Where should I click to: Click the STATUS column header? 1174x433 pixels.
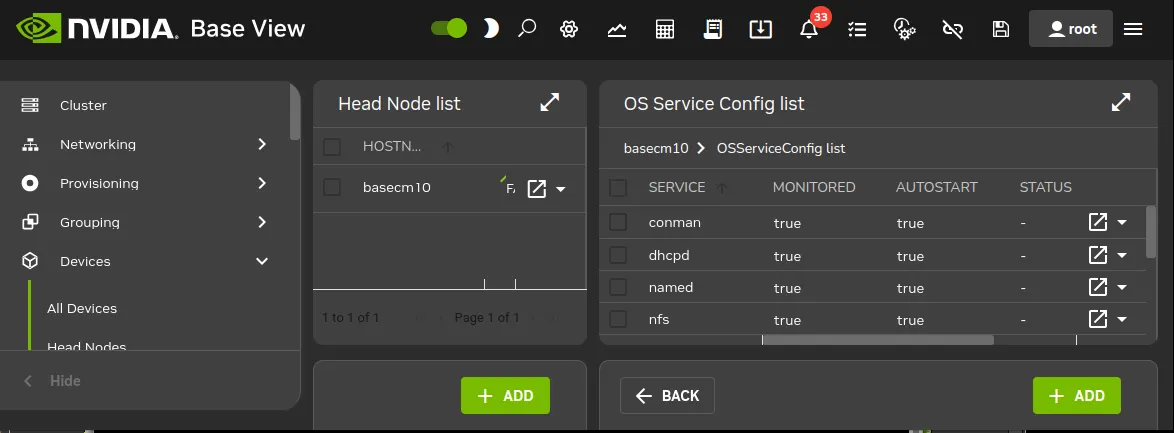1045,187
